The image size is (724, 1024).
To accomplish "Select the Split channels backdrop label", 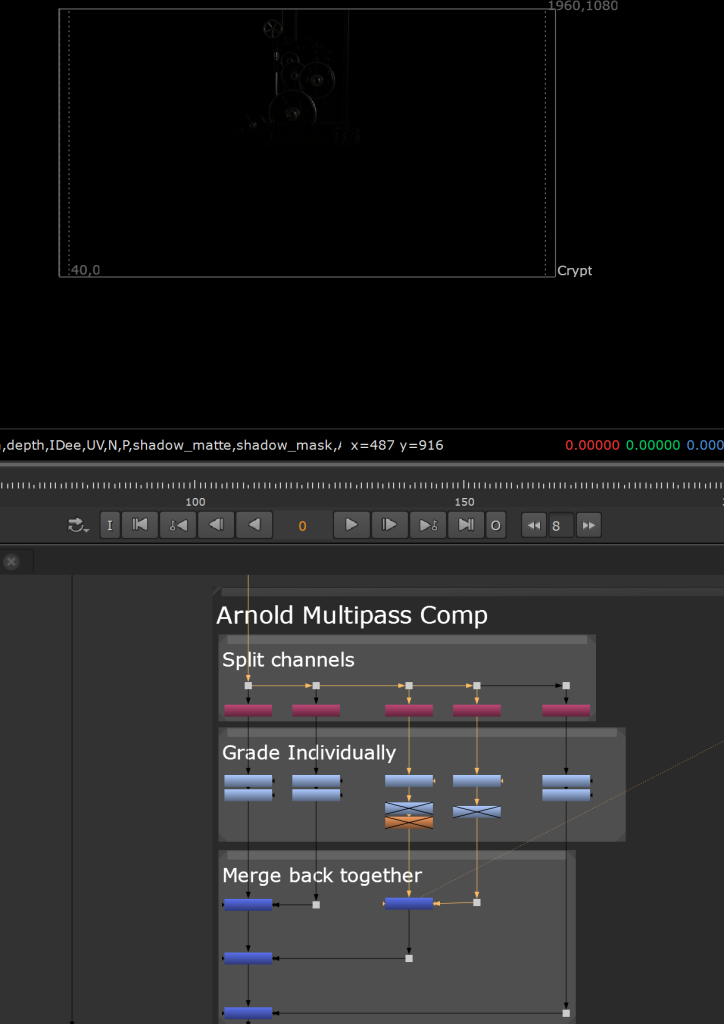I will (288, 660).
